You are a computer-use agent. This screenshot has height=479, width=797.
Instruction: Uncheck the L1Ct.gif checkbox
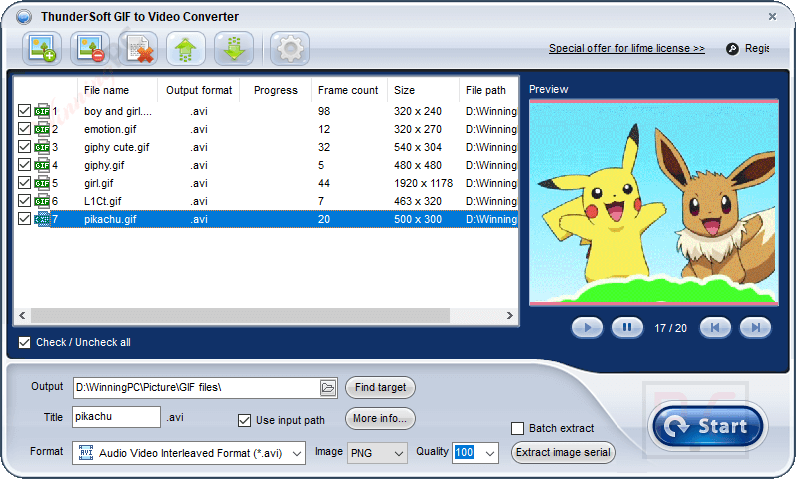pyautogui.click(x=24, y=201)
